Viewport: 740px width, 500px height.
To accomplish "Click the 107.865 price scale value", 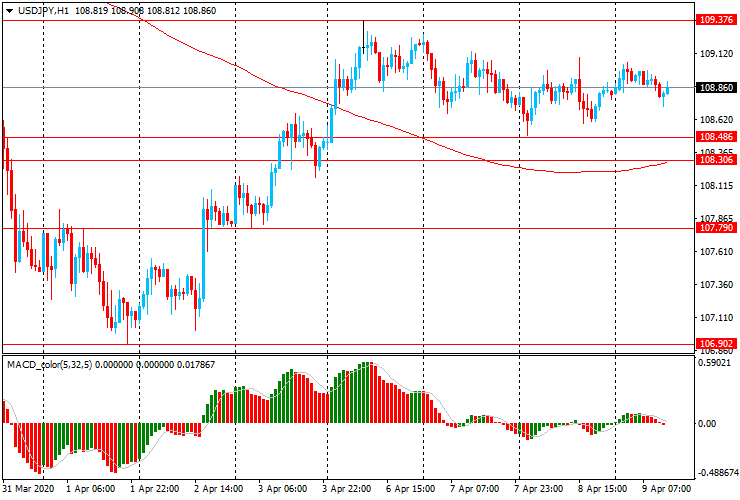I will point(716,219).
